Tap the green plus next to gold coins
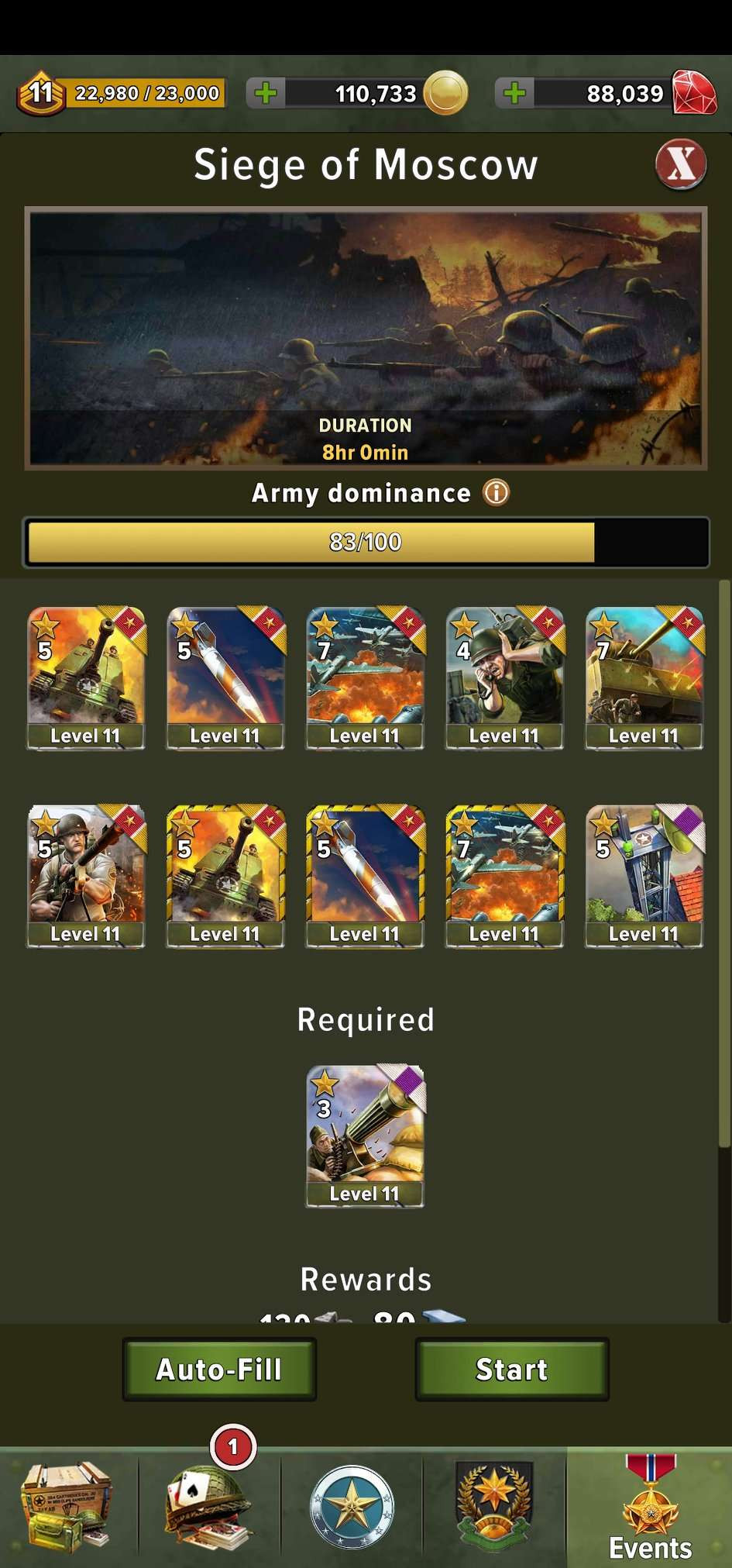This screenshot has width=732, height=1568. pyautogui.click(x=266, y=94)
